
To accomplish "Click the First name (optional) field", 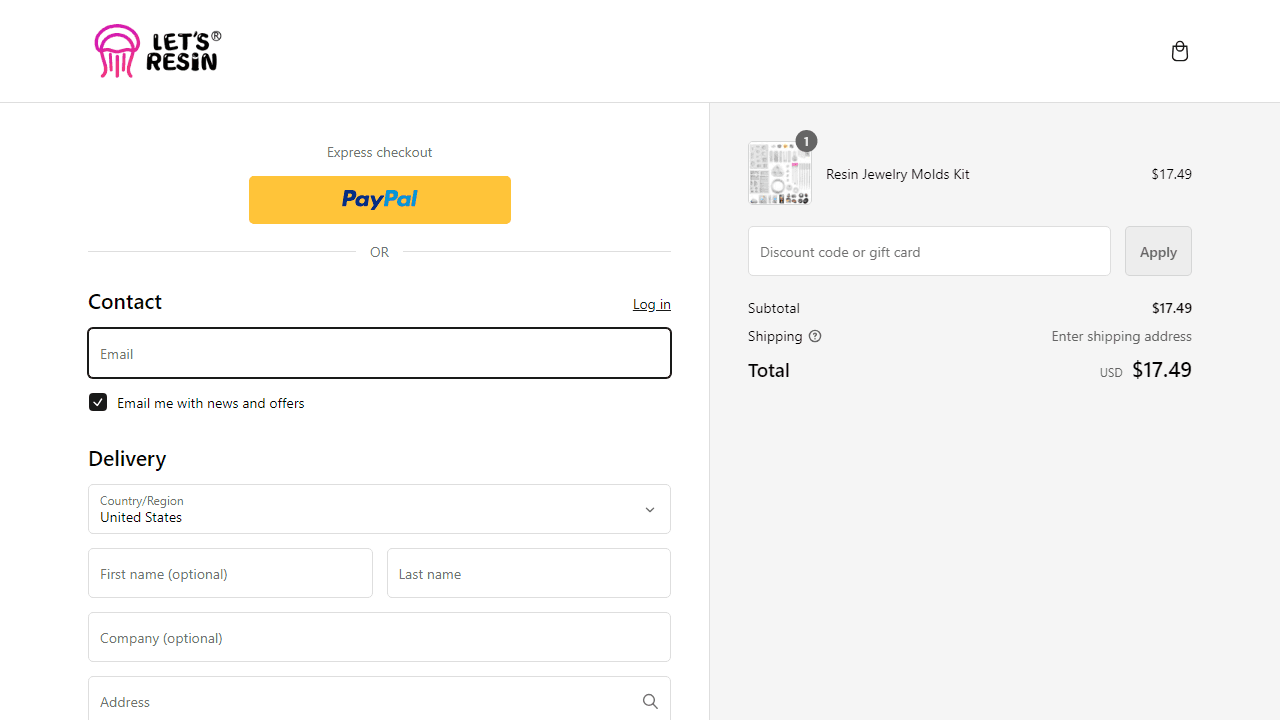I will (x=230, y=573).
